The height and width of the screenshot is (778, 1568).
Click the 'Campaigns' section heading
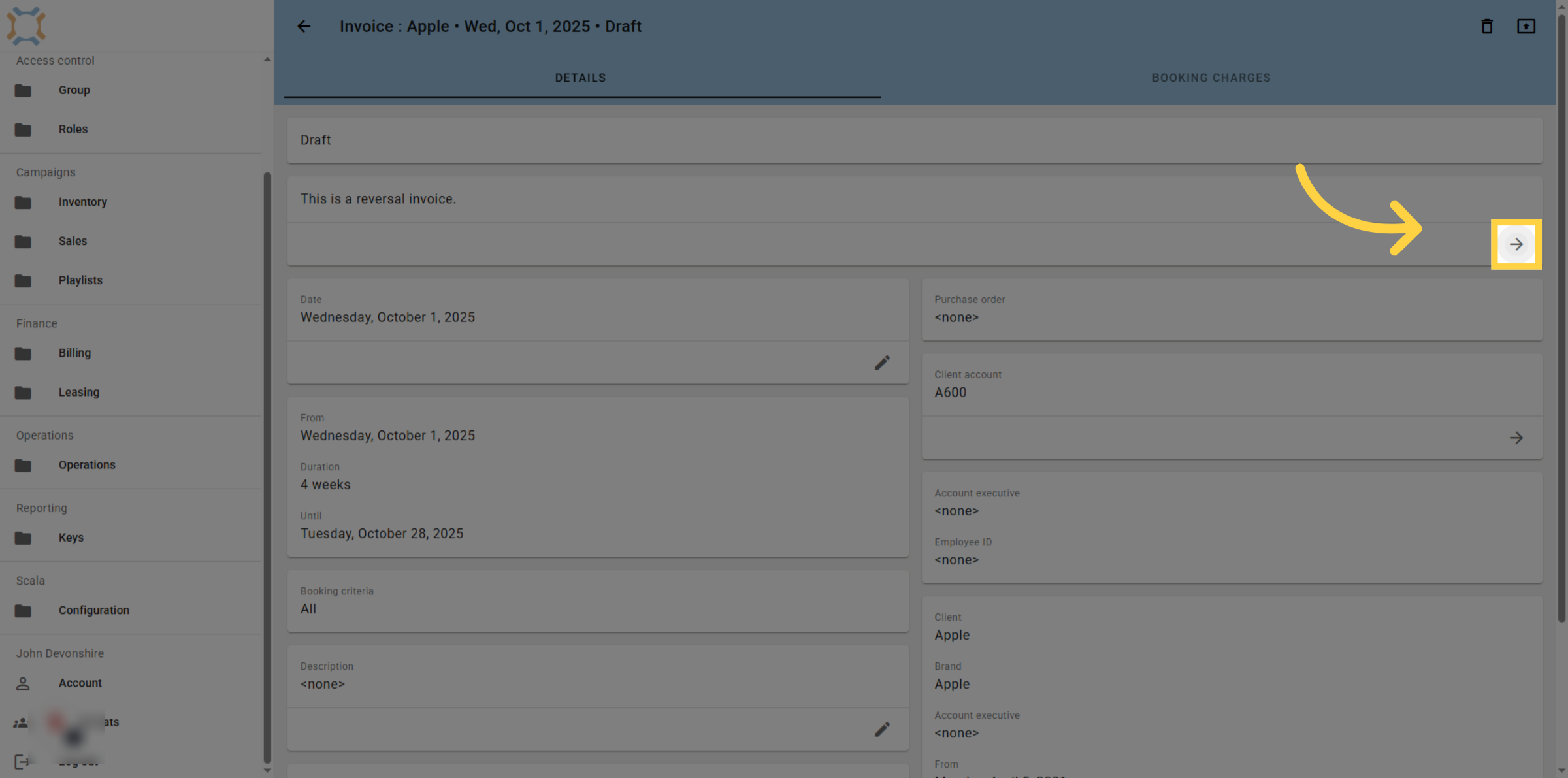(x=46, y=172)
